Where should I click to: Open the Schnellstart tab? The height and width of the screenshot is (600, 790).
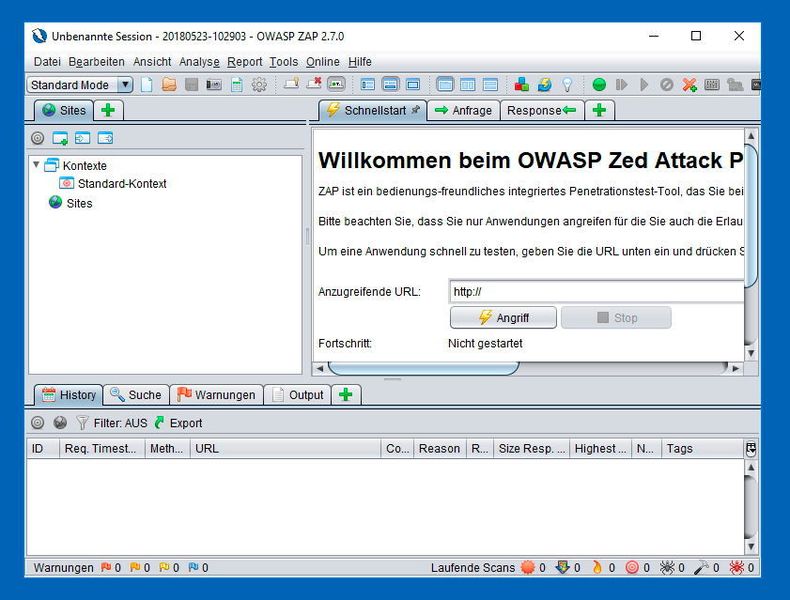point(373,110)
